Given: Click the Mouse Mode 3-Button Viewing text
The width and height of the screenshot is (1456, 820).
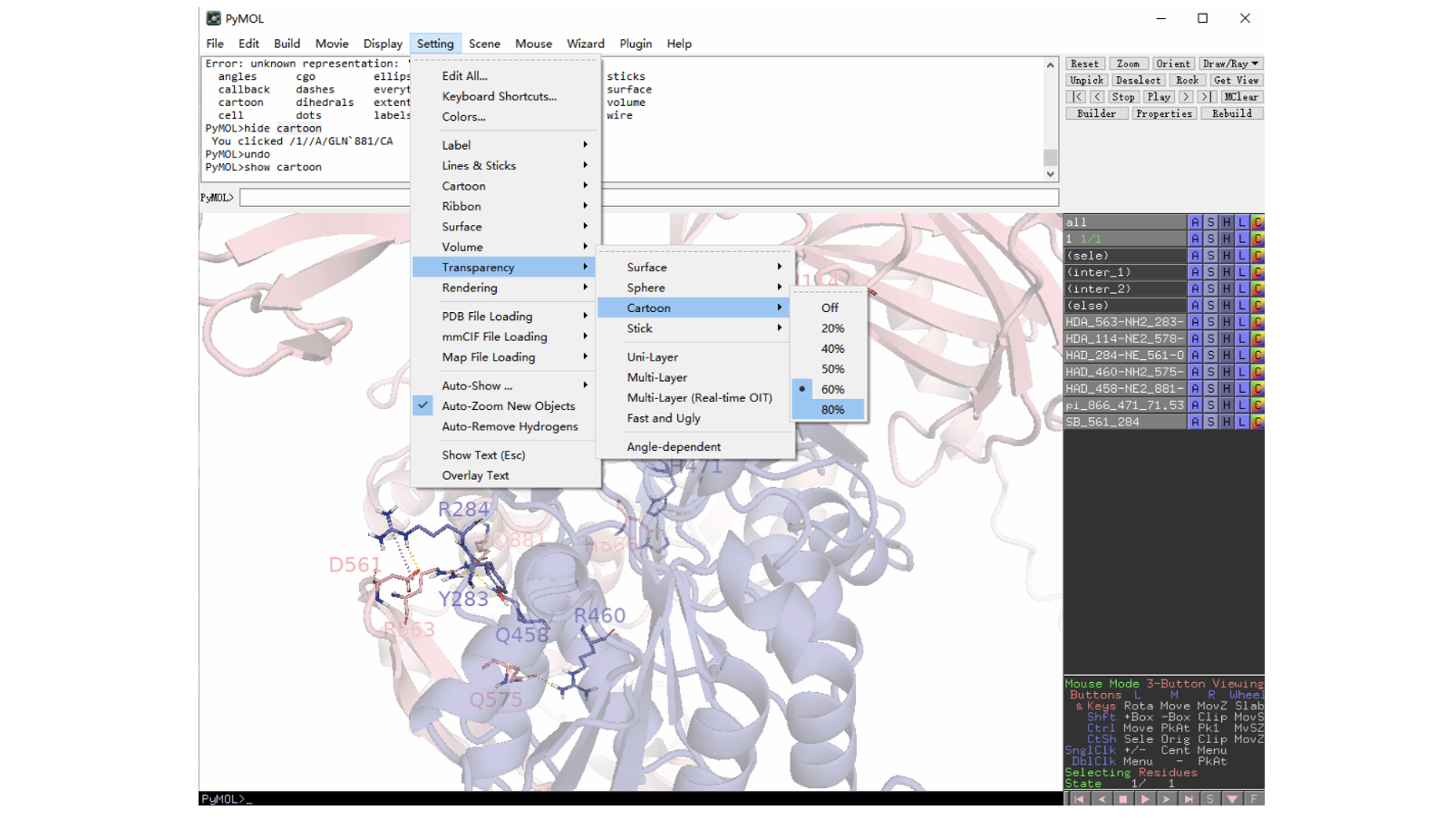Looking at the screenshot, I should coord(1164,685).
